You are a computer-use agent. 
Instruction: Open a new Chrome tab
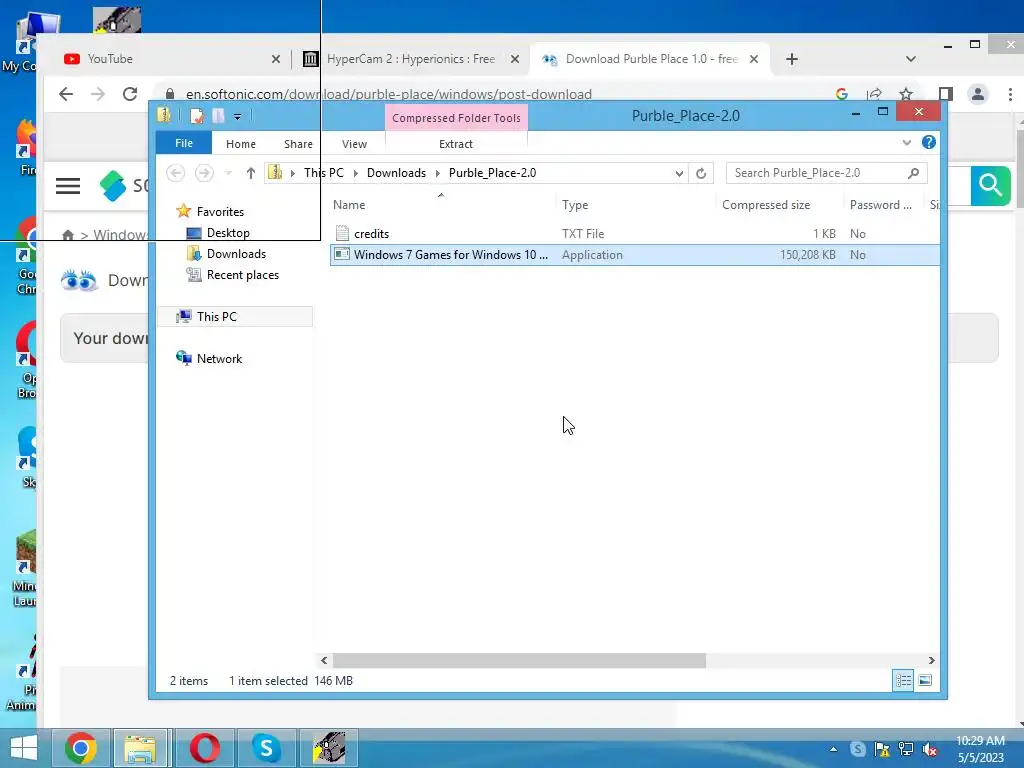click(x=792, y=59)
